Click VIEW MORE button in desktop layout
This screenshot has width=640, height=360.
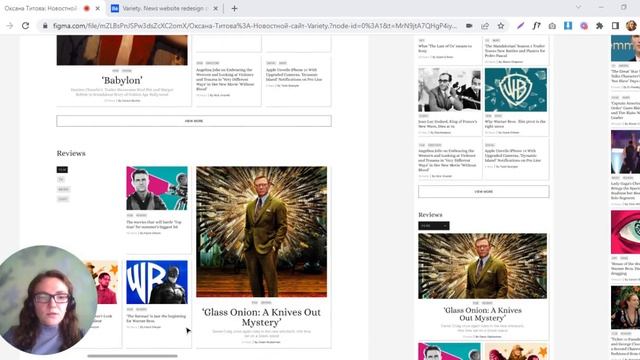(x=194, y=121)
